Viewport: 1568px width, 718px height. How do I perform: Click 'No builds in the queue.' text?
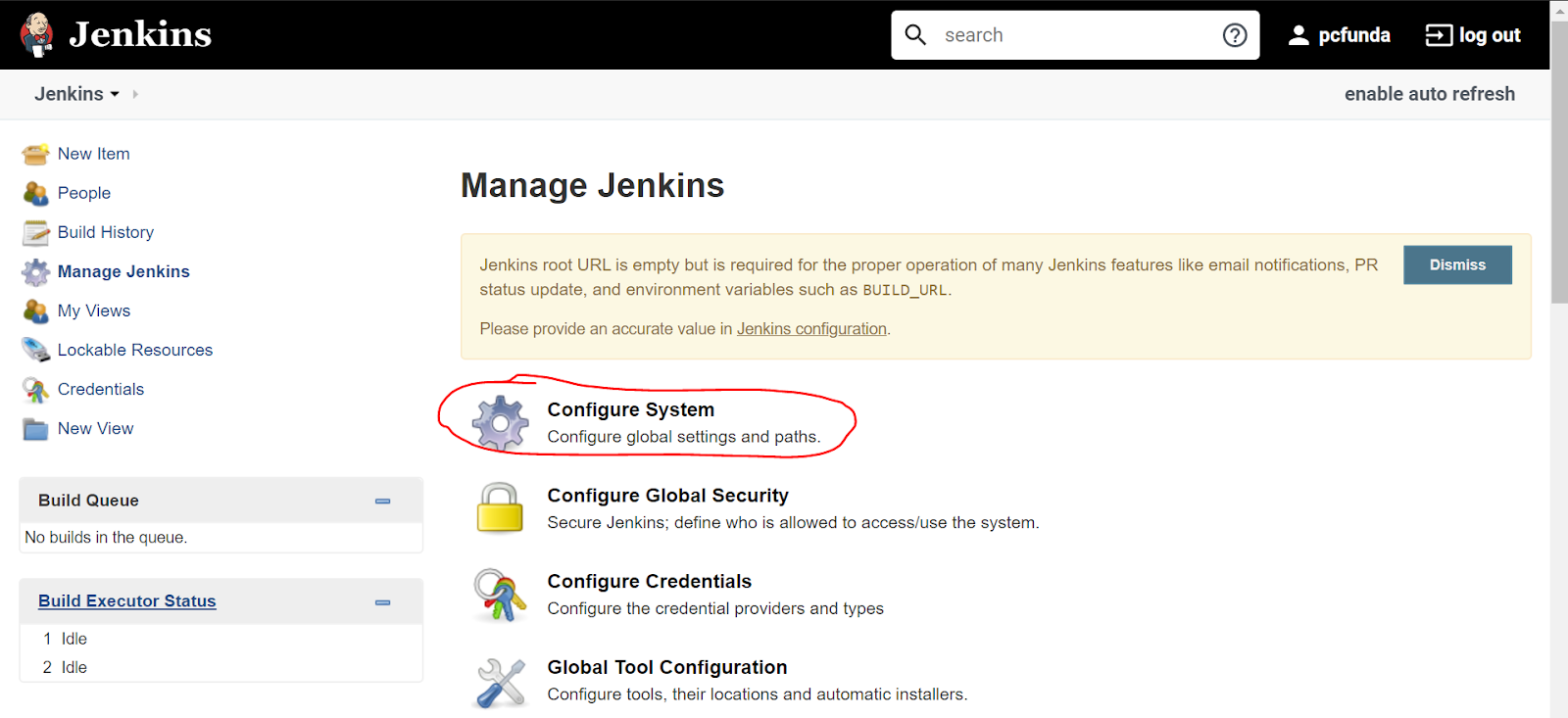(x=106, y=538)
